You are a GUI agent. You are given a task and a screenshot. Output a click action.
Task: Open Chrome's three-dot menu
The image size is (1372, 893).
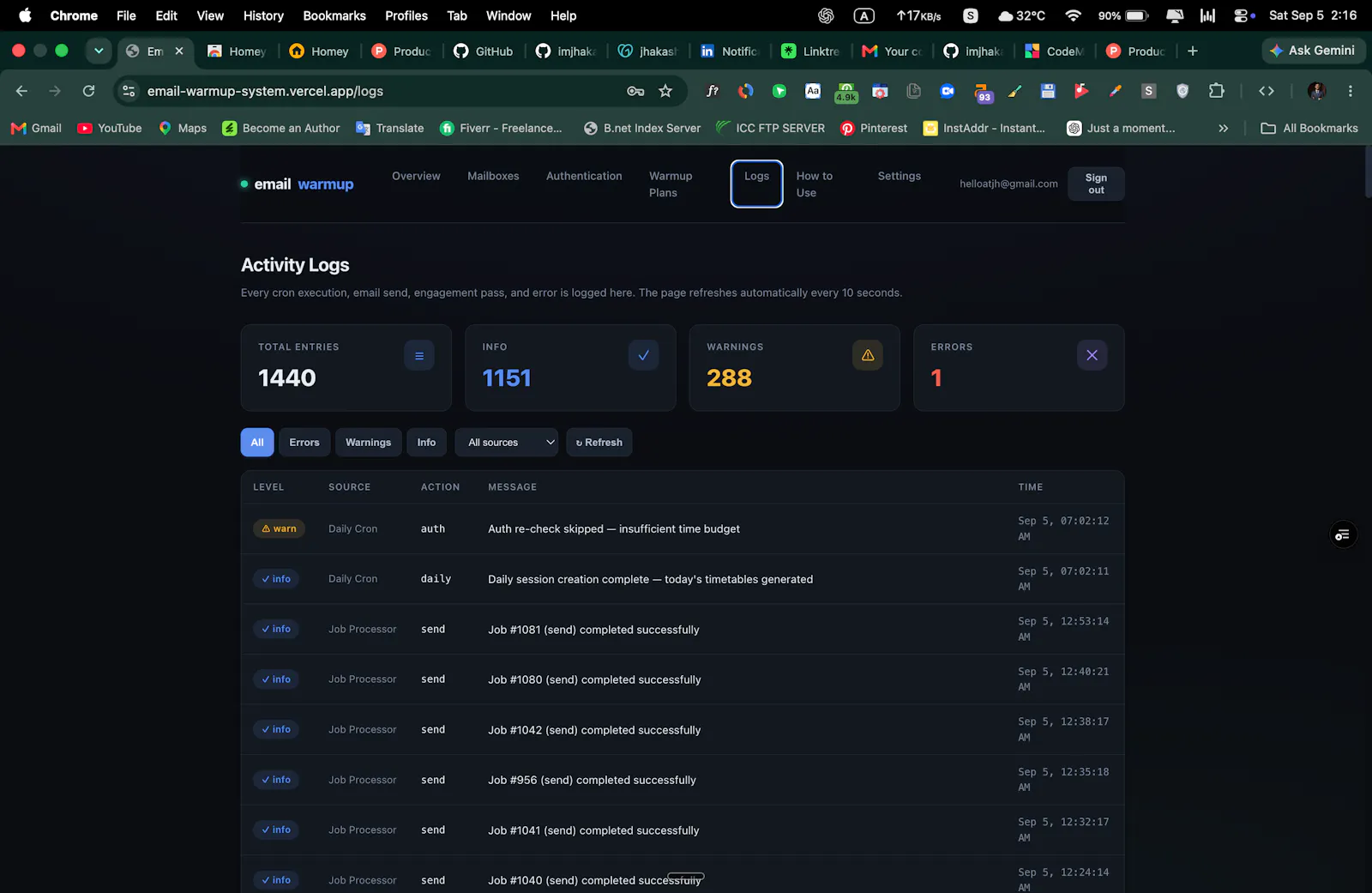point(1350,91)
